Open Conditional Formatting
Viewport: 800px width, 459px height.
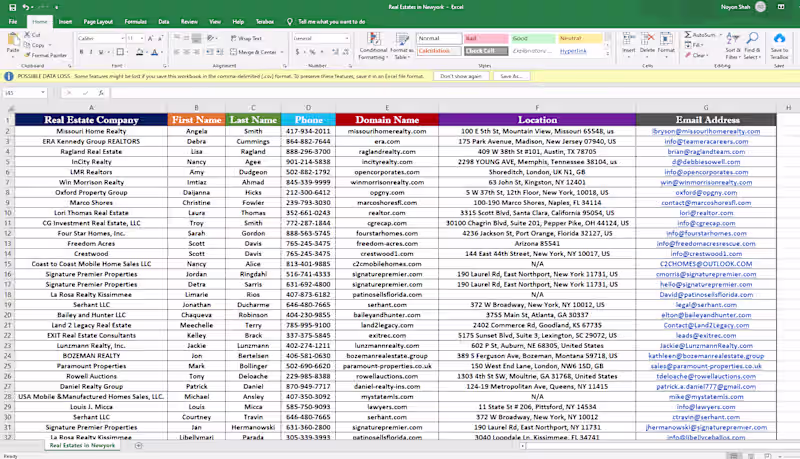pos(373,46)
